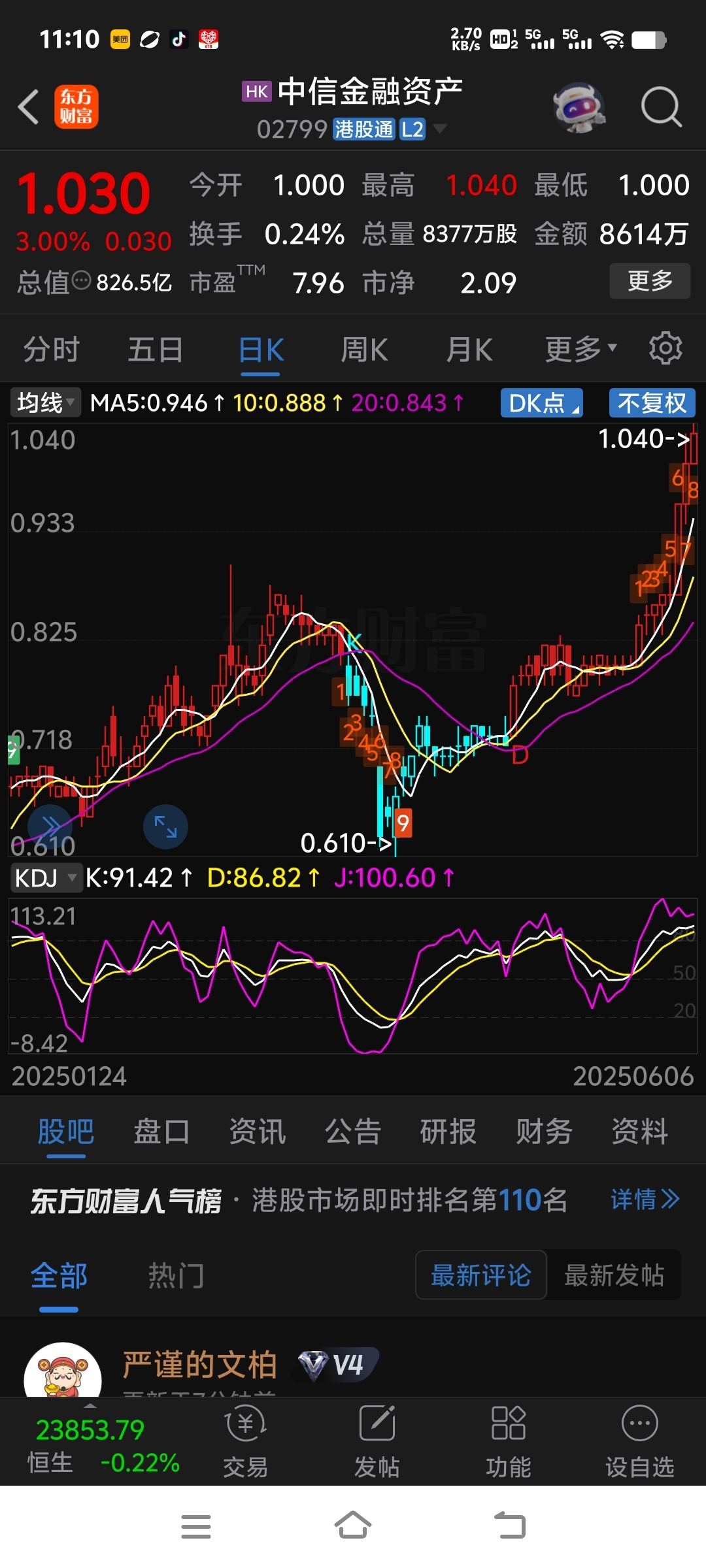The image size is (706, 1568).
Task: Select the 全部 posts filter
Action: [x=59, y=1276]
